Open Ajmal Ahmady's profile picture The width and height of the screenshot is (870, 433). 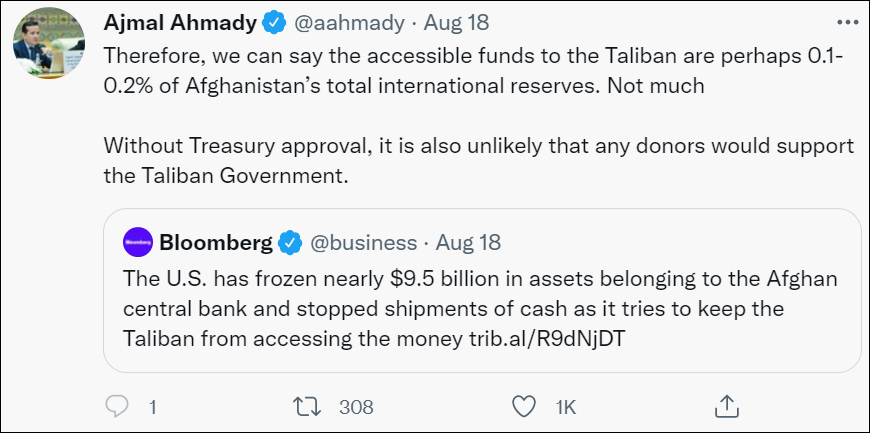pos(40,46)
